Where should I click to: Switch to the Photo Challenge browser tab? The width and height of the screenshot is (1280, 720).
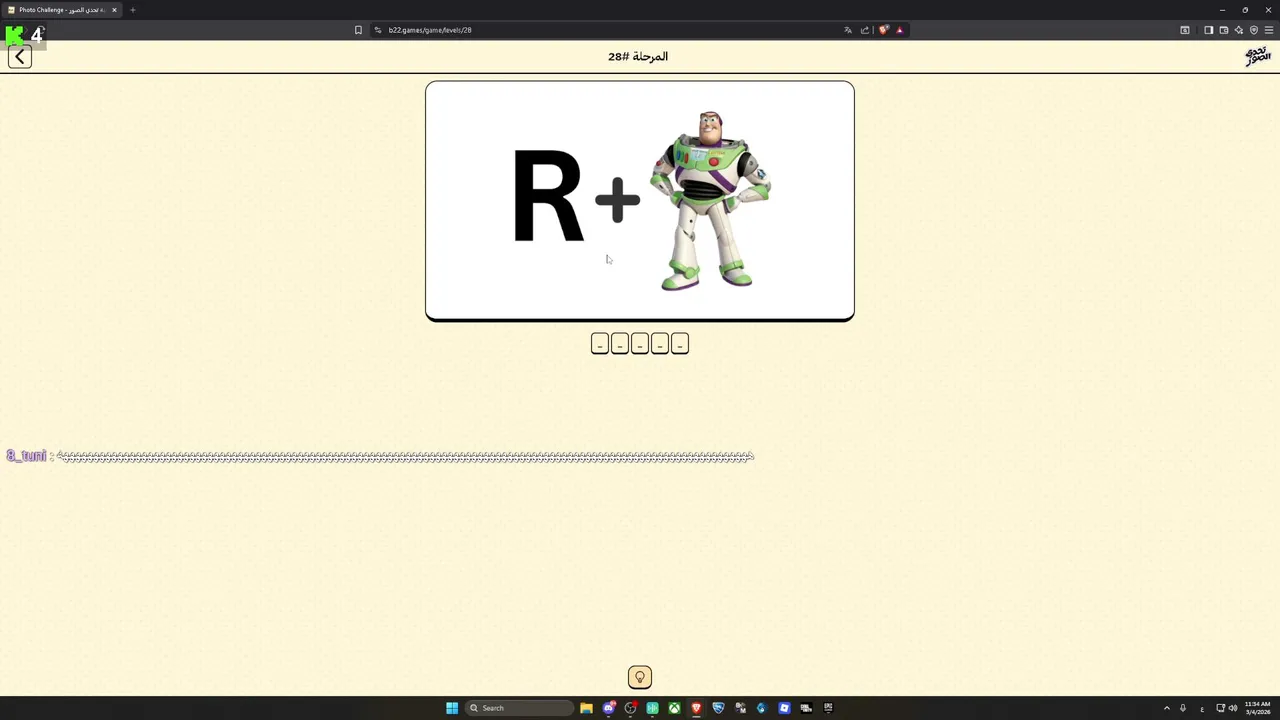click(62, 10)
